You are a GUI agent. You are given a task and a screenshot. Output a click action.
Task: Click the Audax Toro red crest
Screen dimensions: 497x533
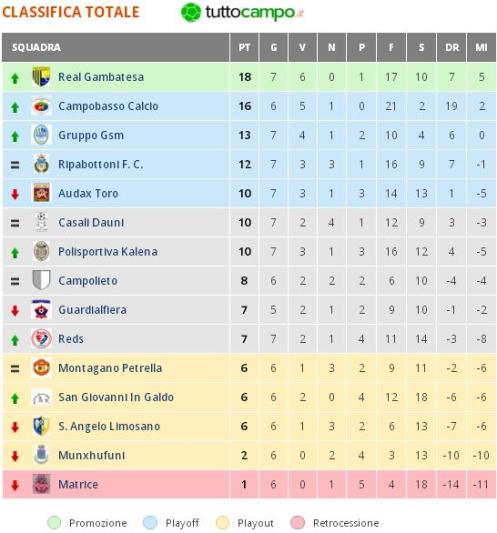41,193
